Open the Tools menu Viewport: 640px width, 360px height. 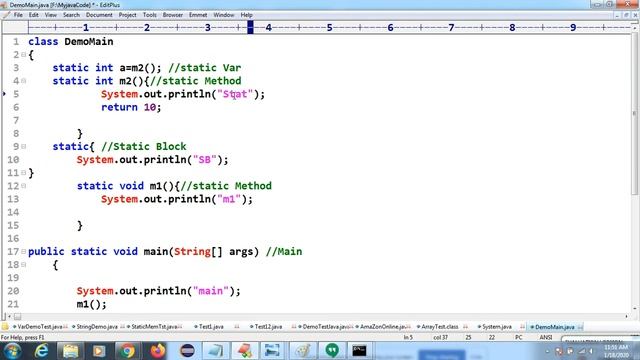coord(149,15)
